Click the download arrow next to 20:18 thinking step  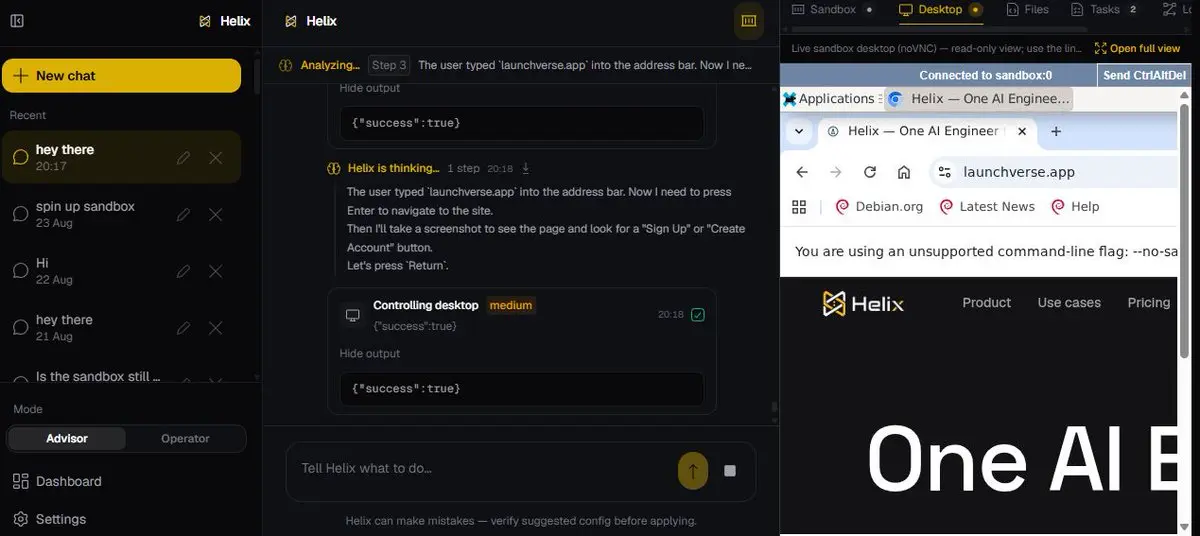point(526,168)
